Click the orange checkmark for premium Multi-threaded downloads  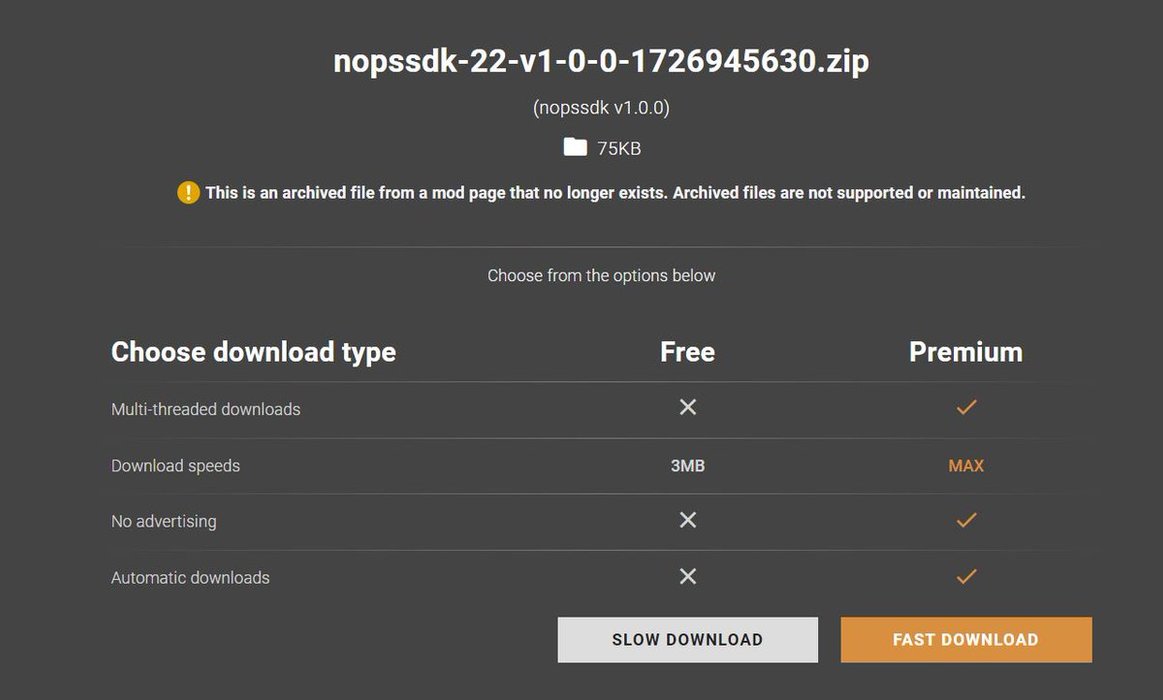click(x=966, y=407)
